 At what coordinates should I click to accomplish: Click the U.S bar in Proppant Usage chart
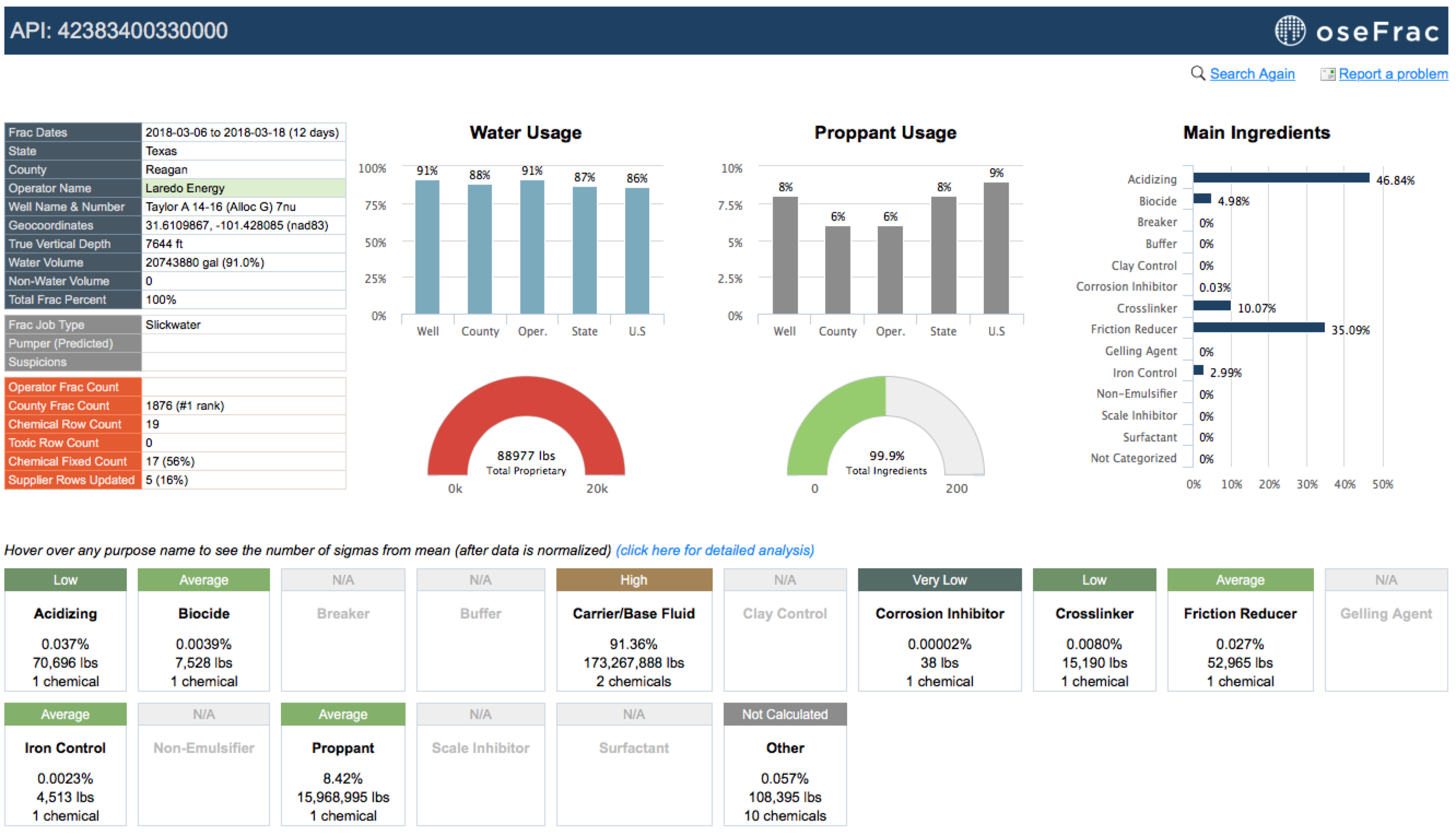[996, 248]
